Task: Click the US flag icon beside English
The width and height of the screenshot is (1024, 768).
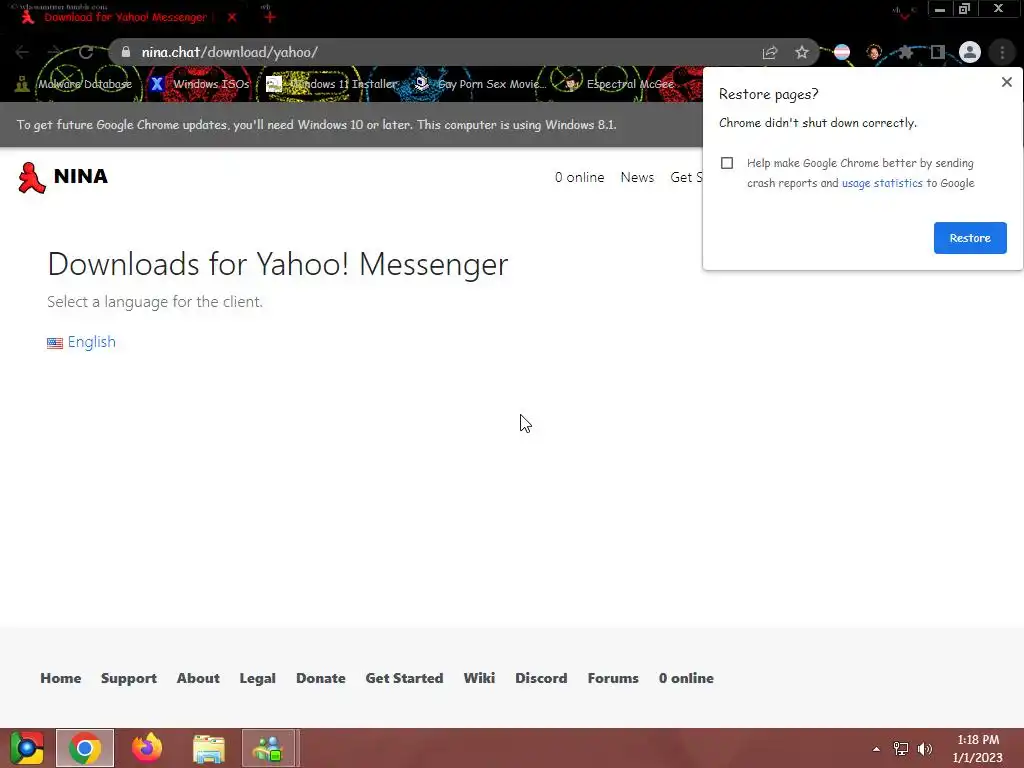Action: (55, 343)
